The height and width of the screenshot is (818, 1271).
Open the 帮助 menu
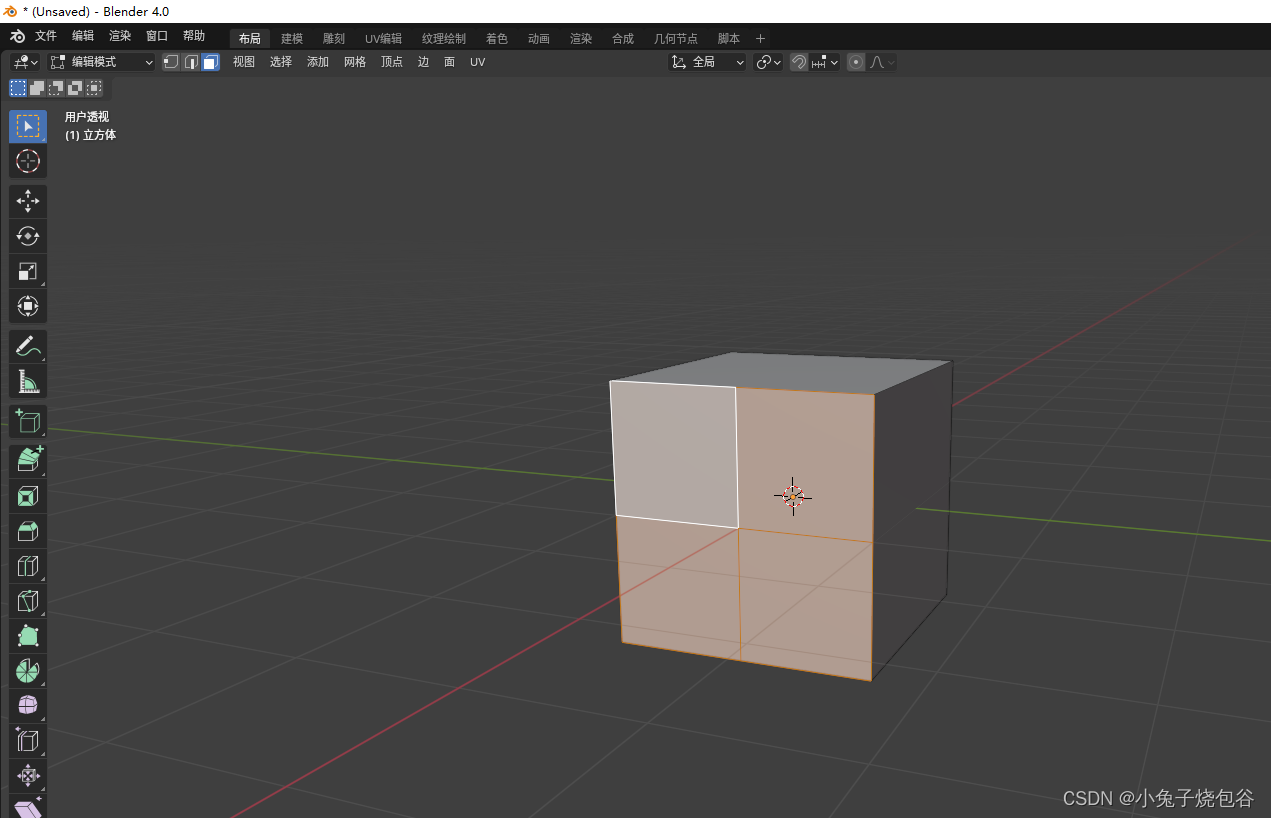coord(194,36)
